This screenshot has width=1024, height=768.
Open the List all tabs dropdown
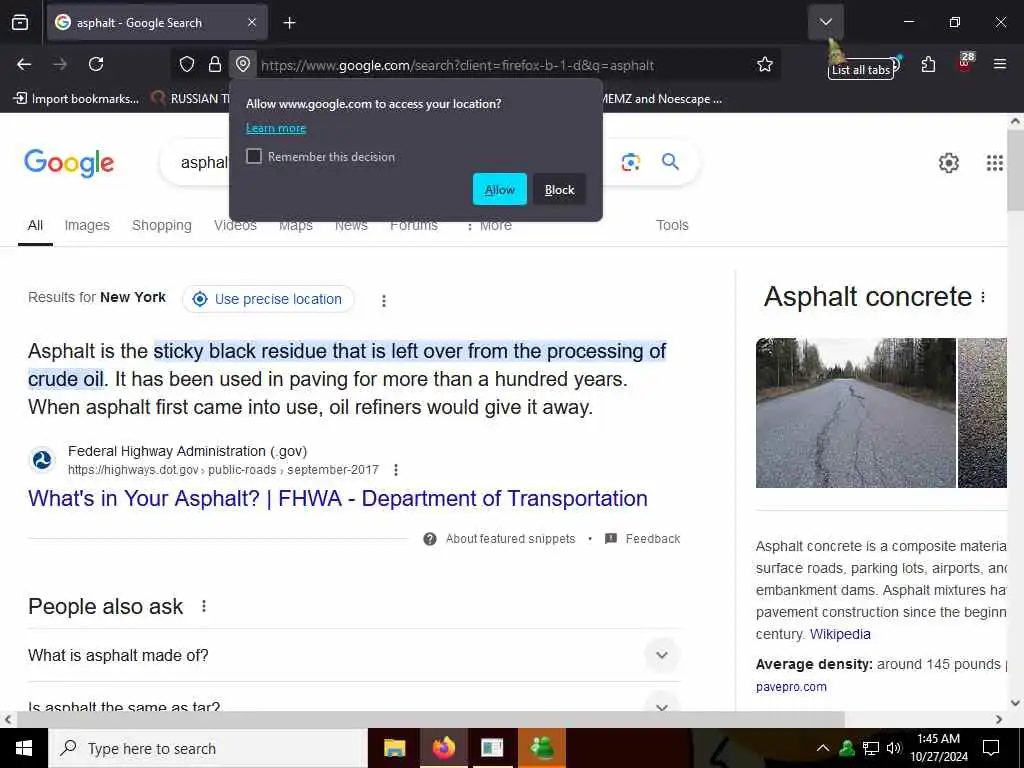[825, 22]
